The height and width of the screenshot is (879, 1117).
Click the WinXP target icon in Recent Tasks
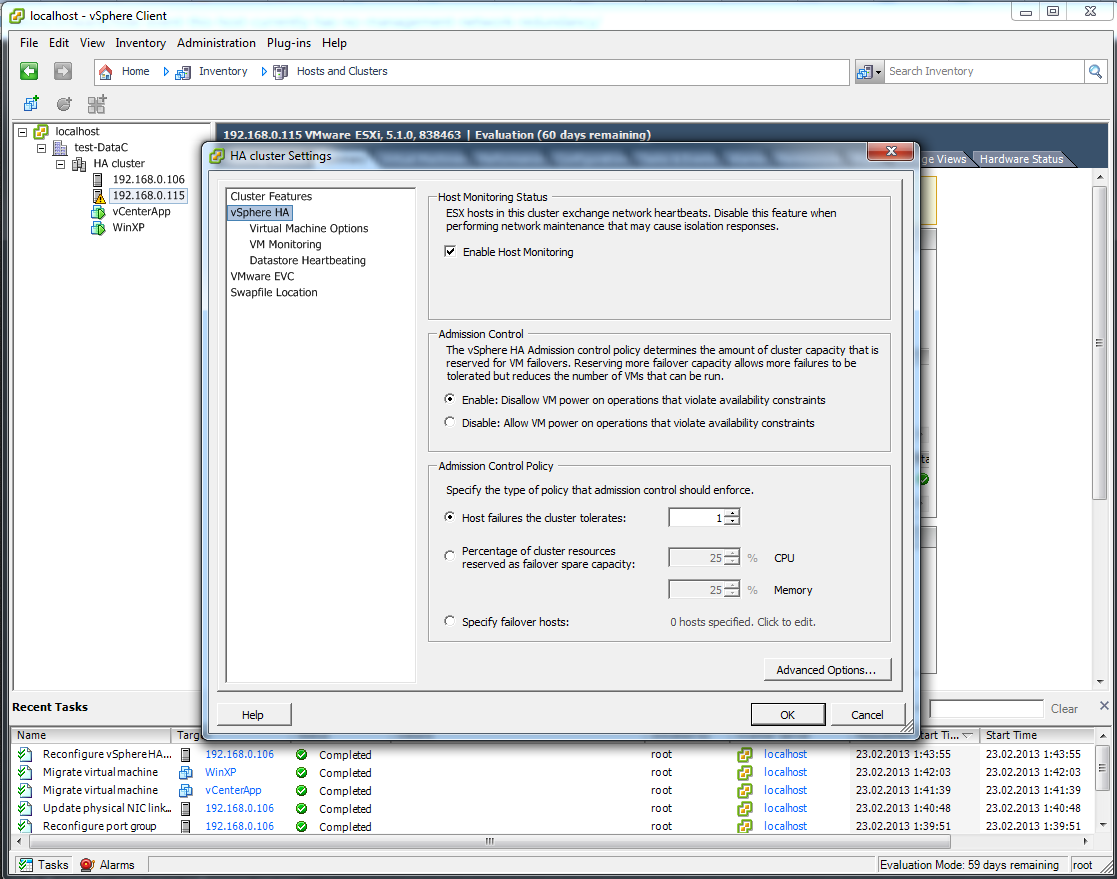point(186,772)
